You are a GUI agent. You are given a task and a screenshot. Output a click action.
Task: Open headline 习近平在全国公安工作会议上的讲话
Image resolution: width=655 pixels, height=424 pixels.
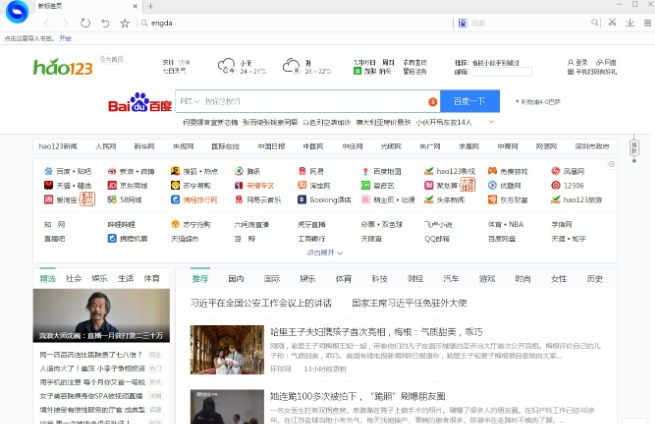point(261,303)
